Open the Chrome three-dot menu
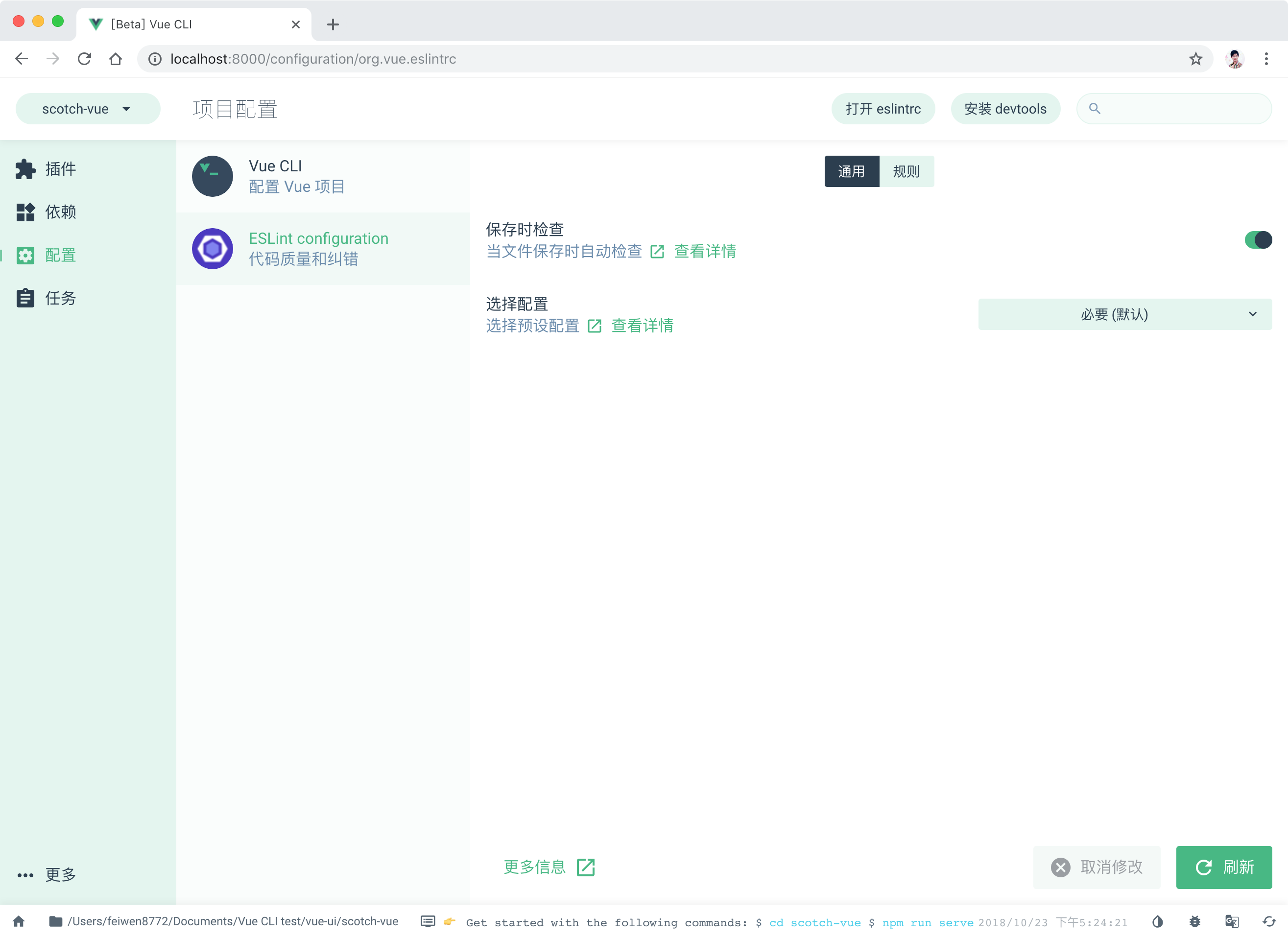The height and width of the screenshot is (938, 1288). coord(1266,58)
